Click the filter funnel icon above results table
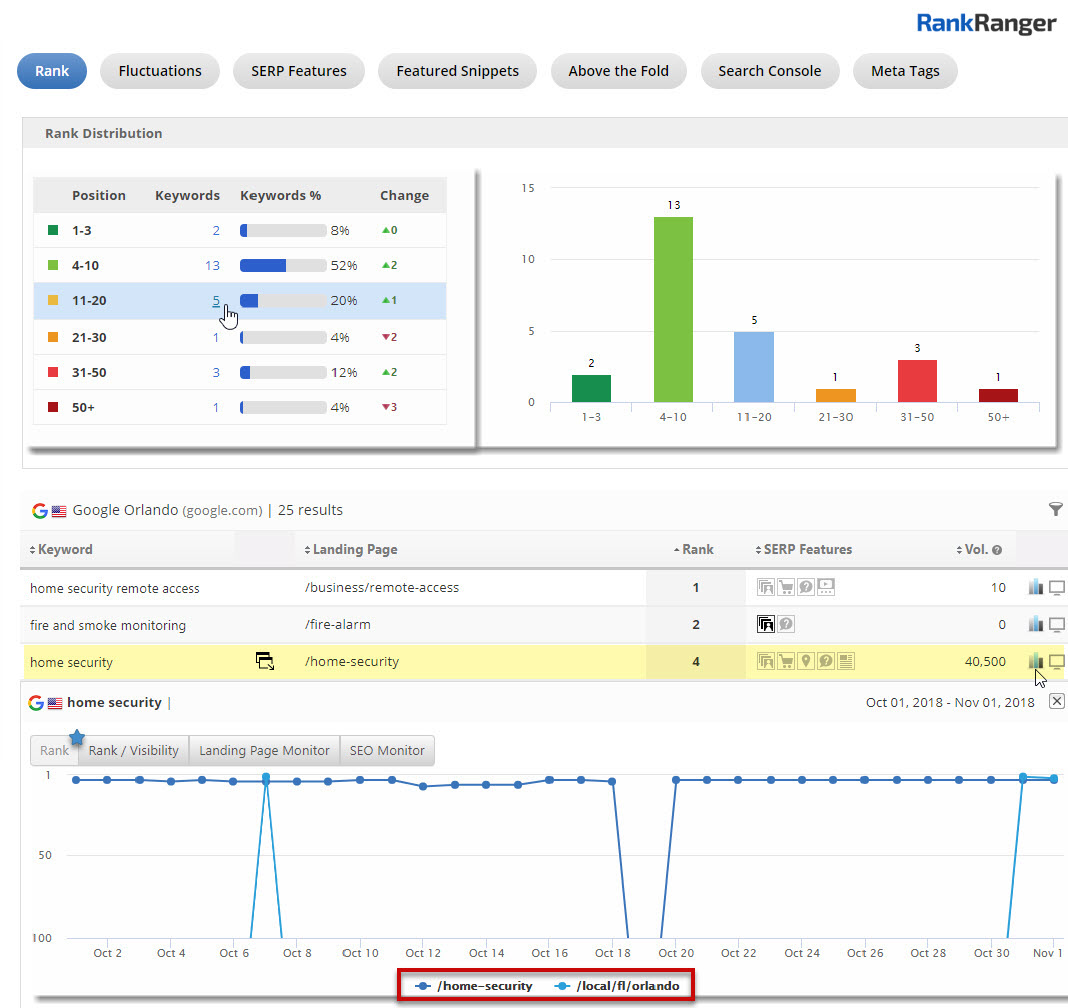 click(1055, 510)
